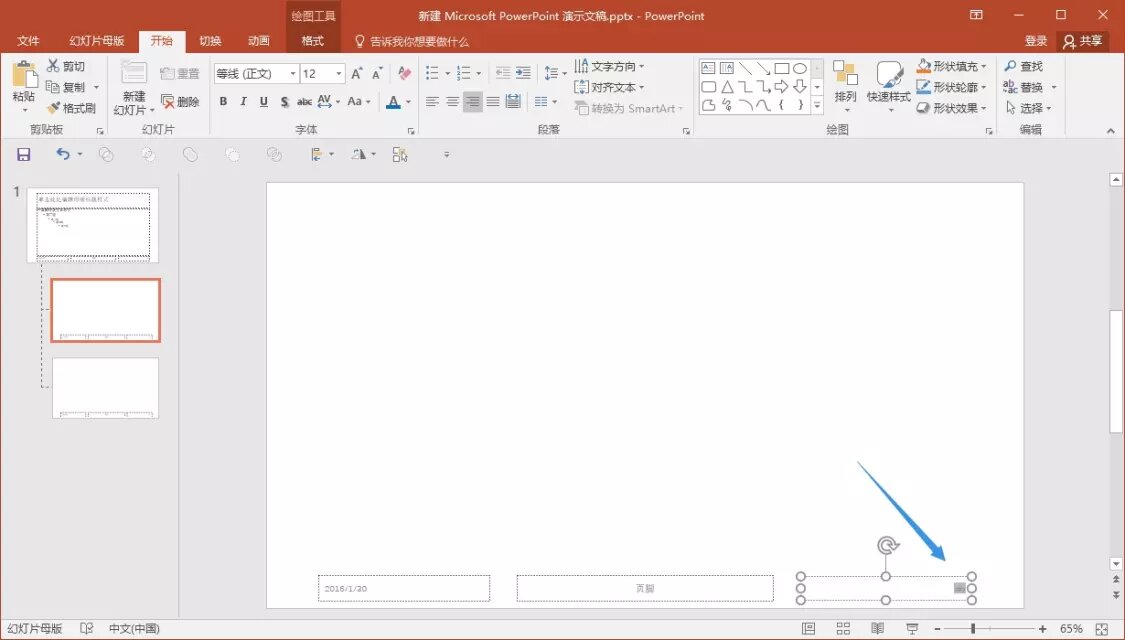Image resolution: width=1125 pixels, height=640 pixels.
Task: Select the slide master thumbnail
Action: point(93,225)
